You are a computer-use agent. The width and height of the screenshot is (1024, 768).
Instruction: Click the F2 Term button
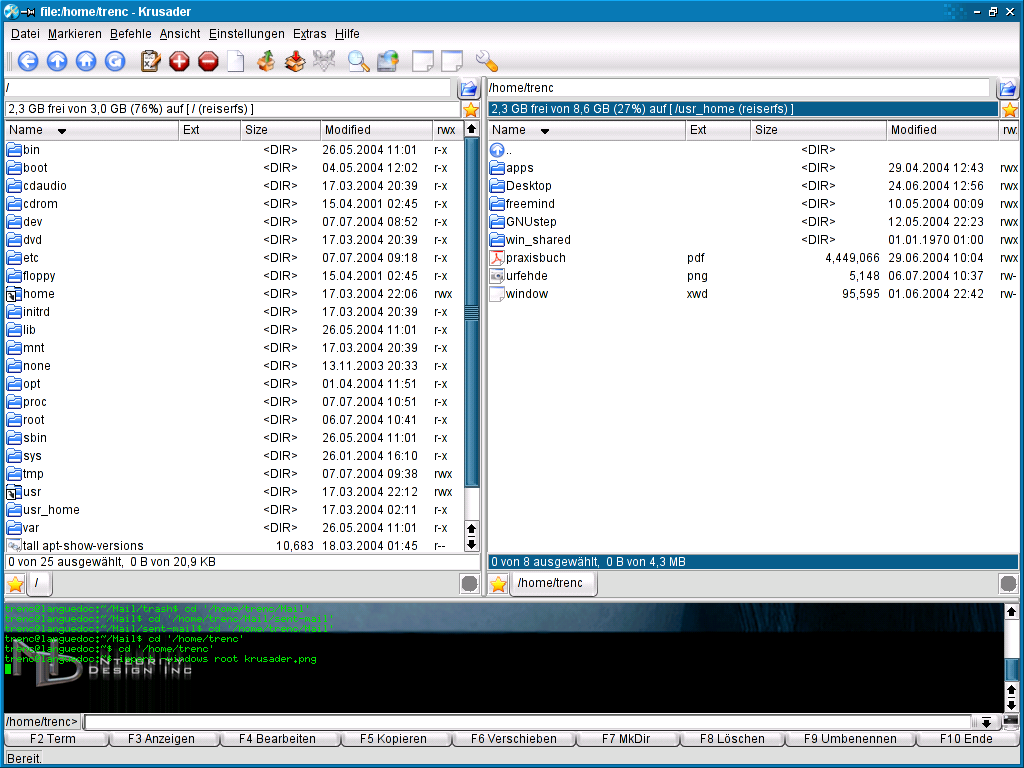pyautogui.click(x=56, y=739)
